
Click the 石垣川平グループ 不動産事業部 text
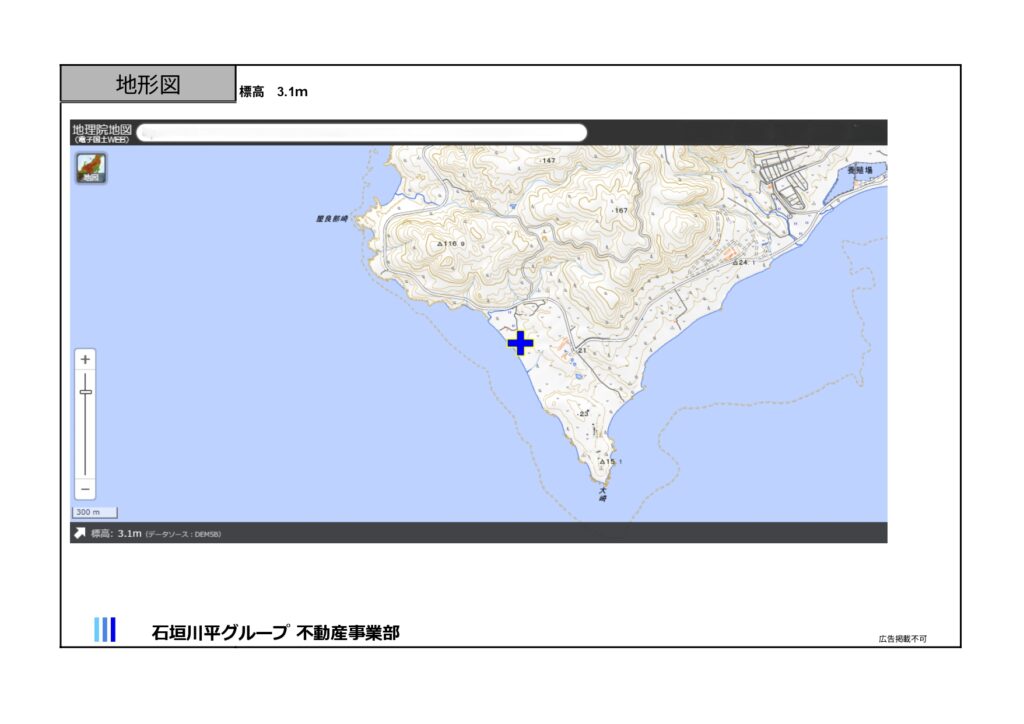(x=275, y=633)
